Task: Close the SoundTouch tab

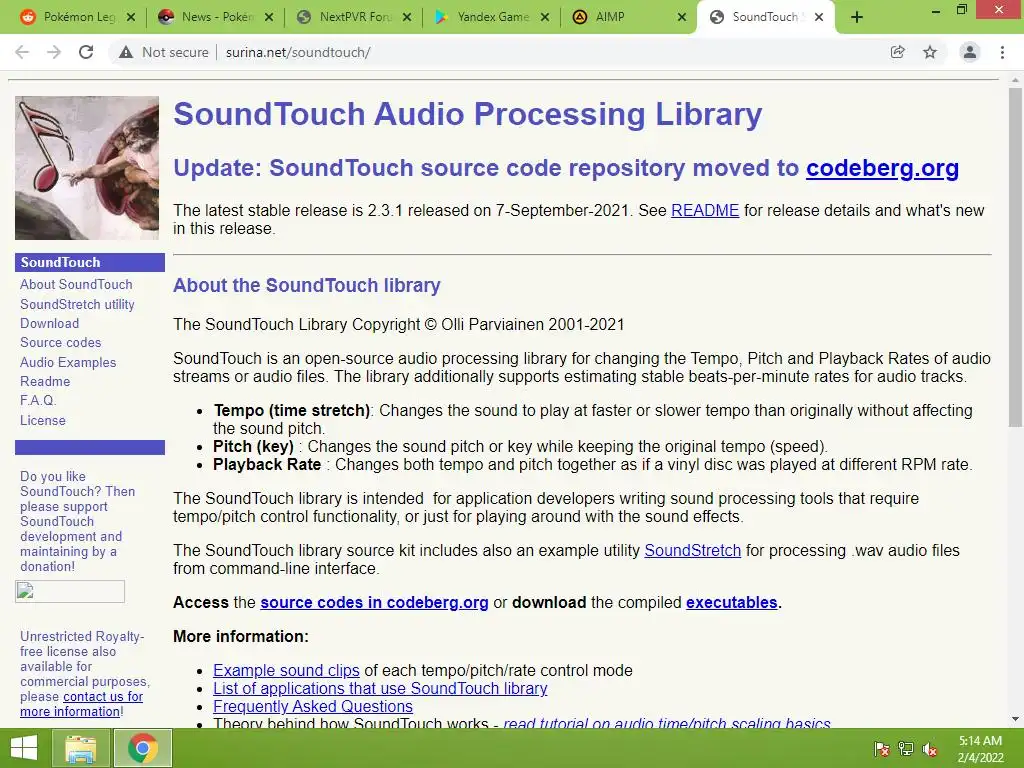Action: pos(819,17)
